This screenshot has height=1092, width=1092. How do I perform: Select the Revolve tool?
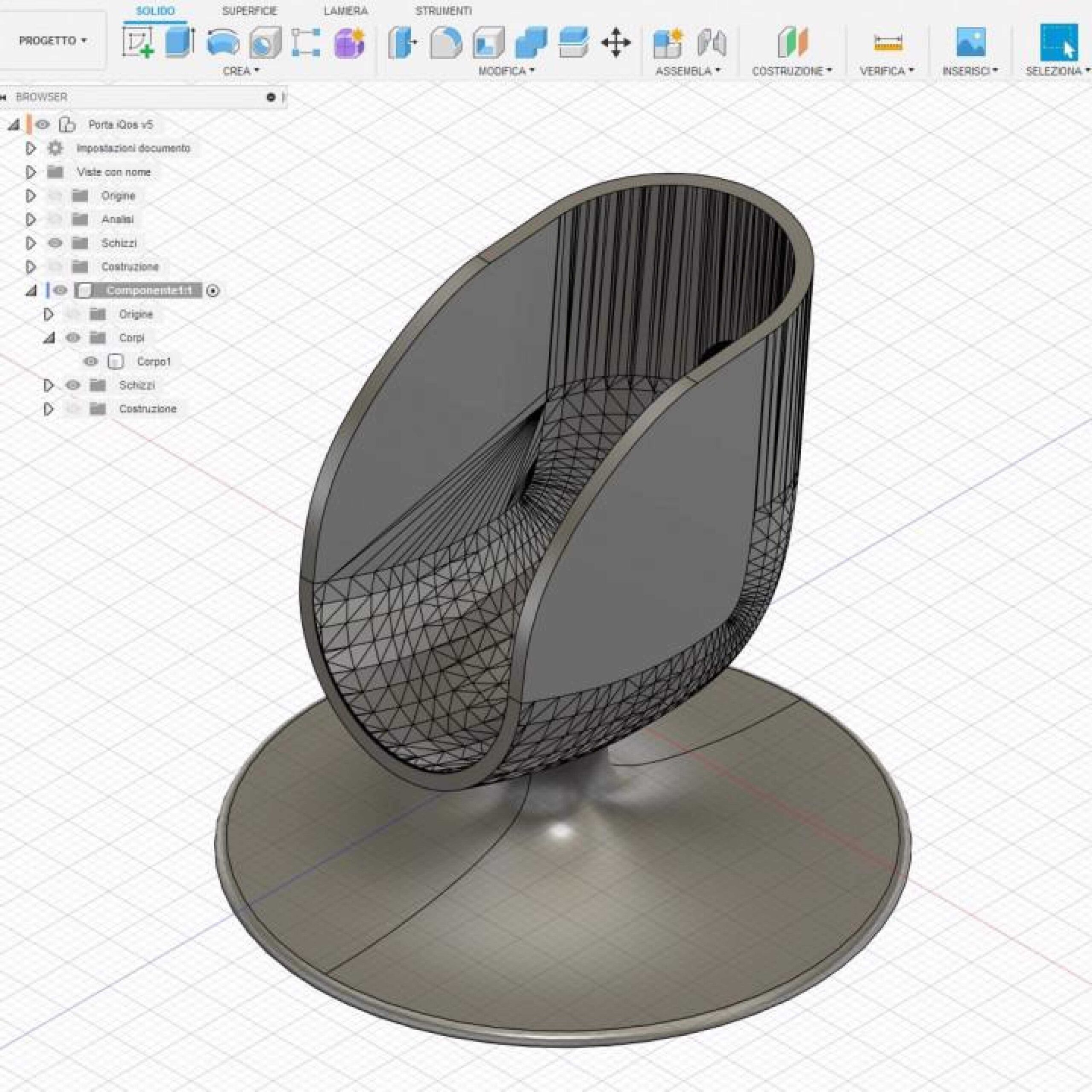tap(222, 43)
